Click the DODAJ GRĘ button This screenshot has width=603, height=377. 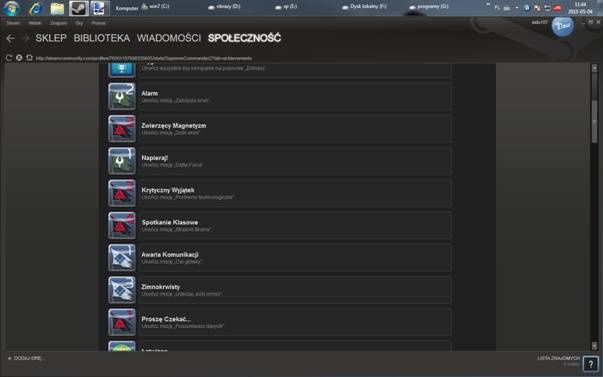tap(26, 358)
